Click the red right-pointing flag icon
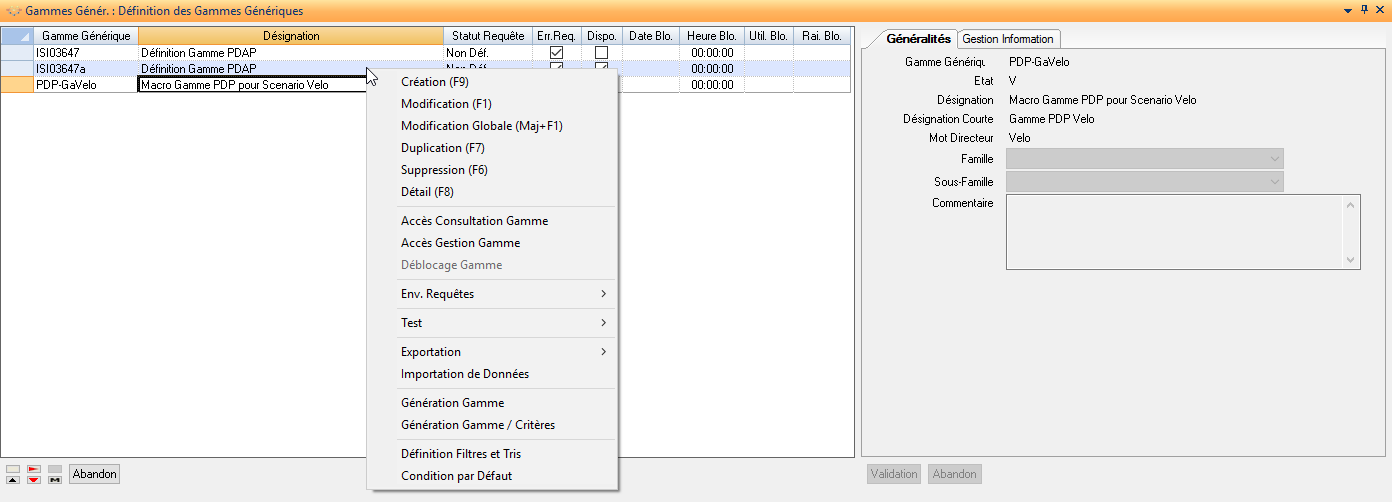Screen dimensions: 1392x502 (34, 468)
